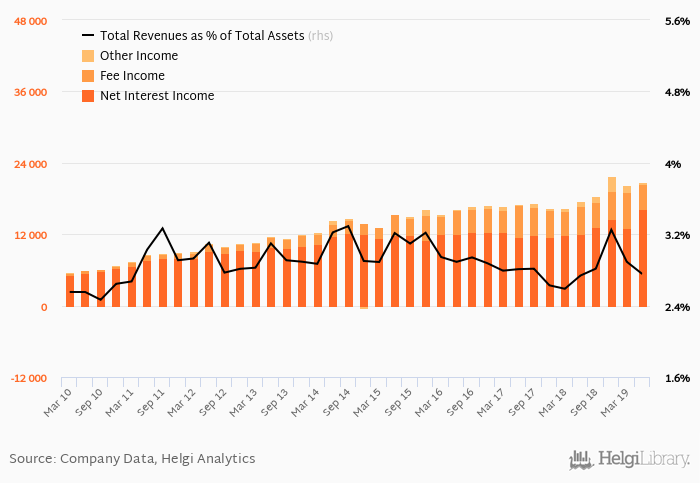700x483 pixels.
Task: Click the Fee Income legend color square
Action: [x=87, y=76]
